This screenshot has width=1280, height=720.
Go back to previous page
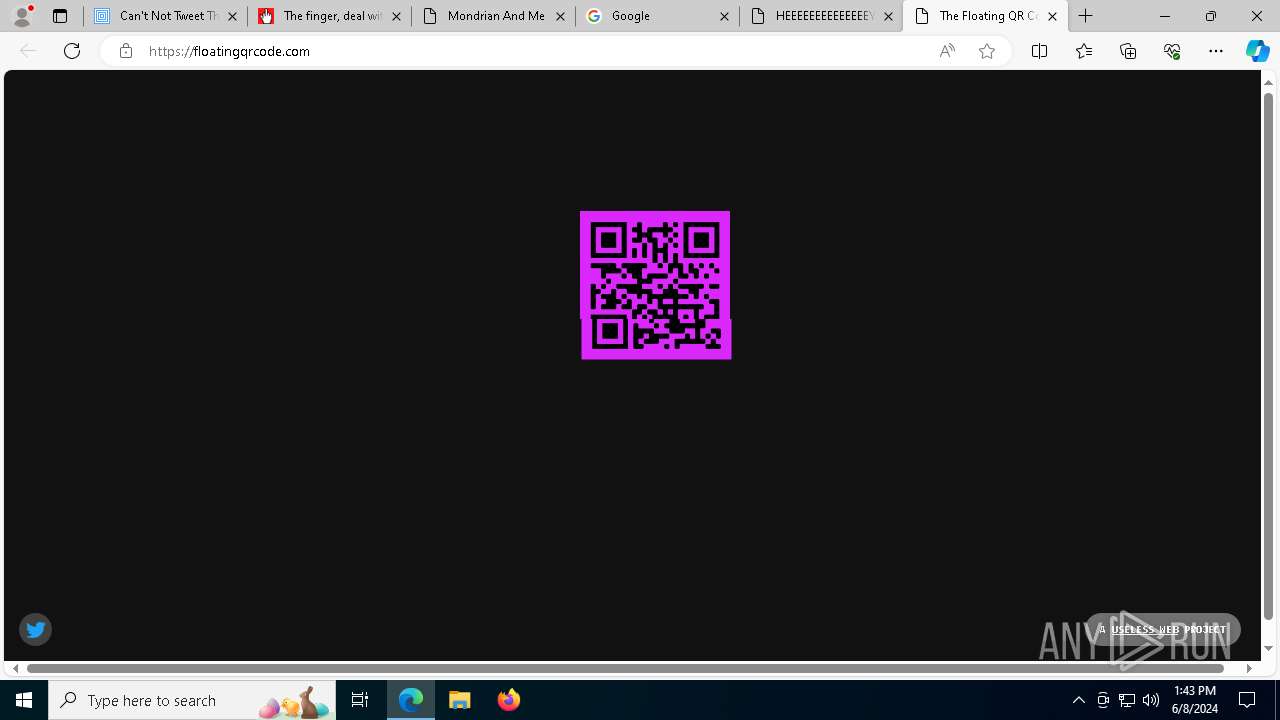click(x=28, y=51)
